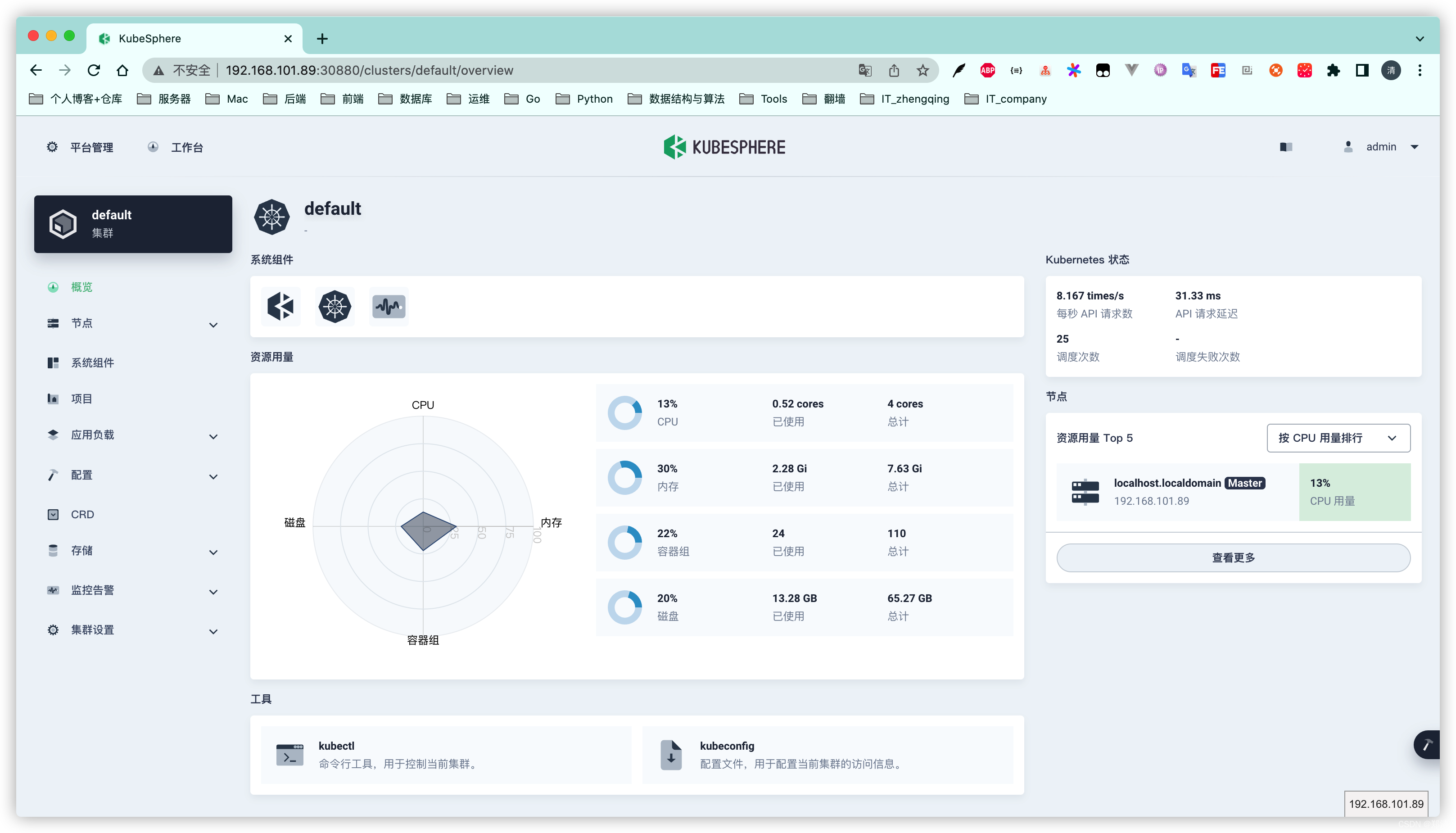Click the 查看更多 button
1456x833 pixels.
pos(1233,557)
